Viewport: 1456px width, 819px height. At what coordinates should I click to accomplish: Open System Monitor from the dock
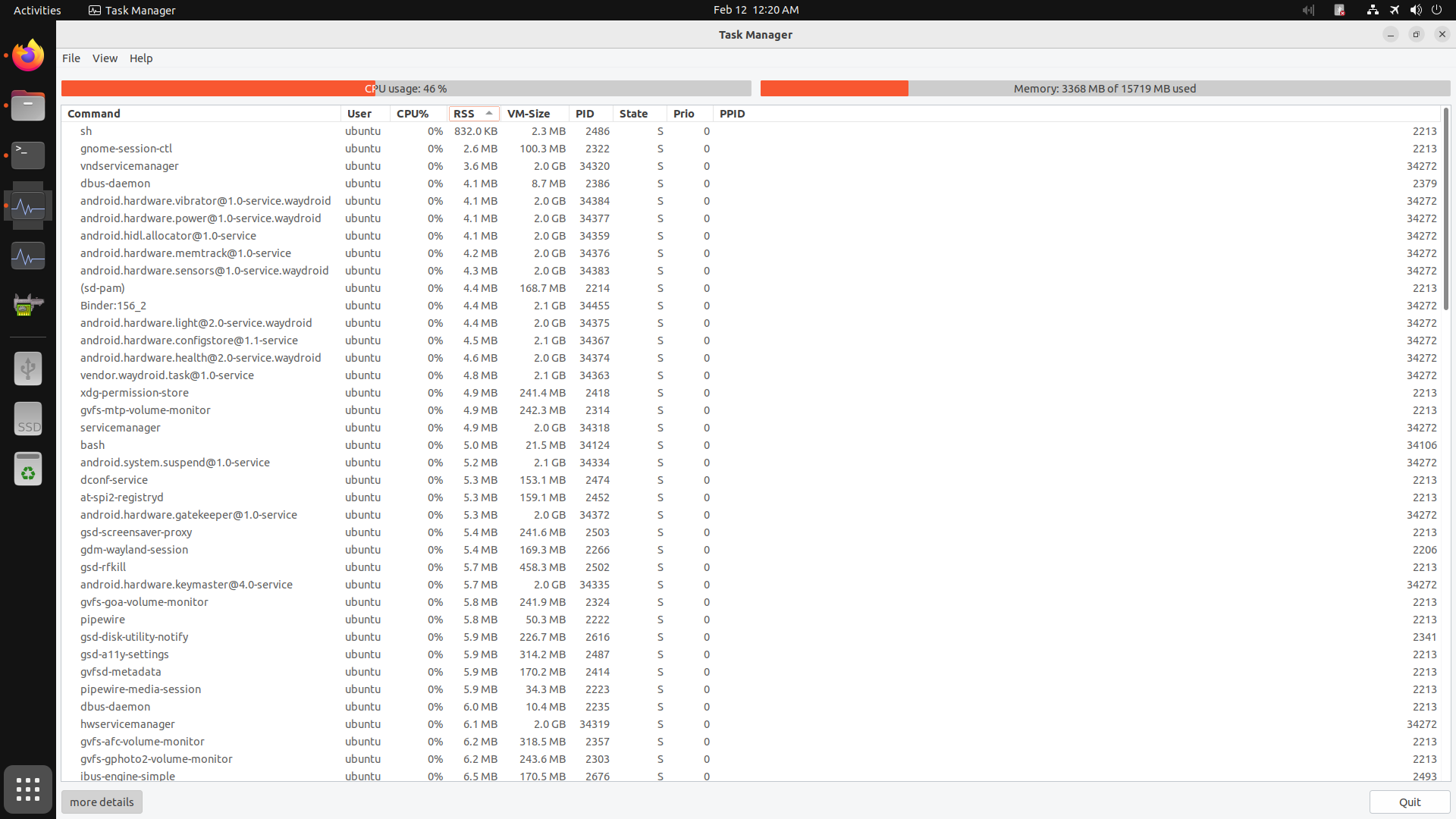[27, 256]
